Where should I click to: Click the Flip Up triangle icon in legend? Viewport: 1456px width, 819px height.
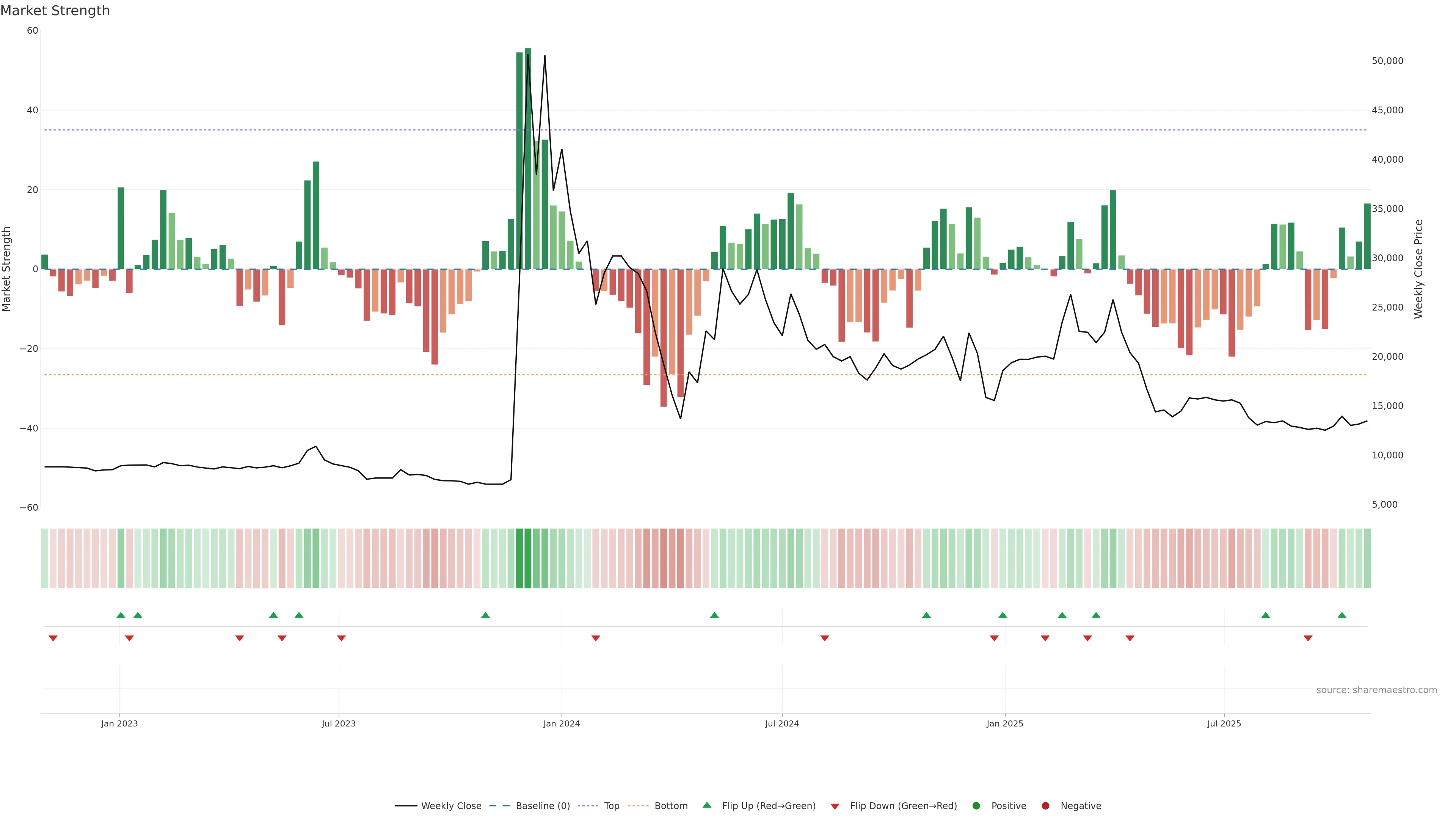(x=706, y=805)
